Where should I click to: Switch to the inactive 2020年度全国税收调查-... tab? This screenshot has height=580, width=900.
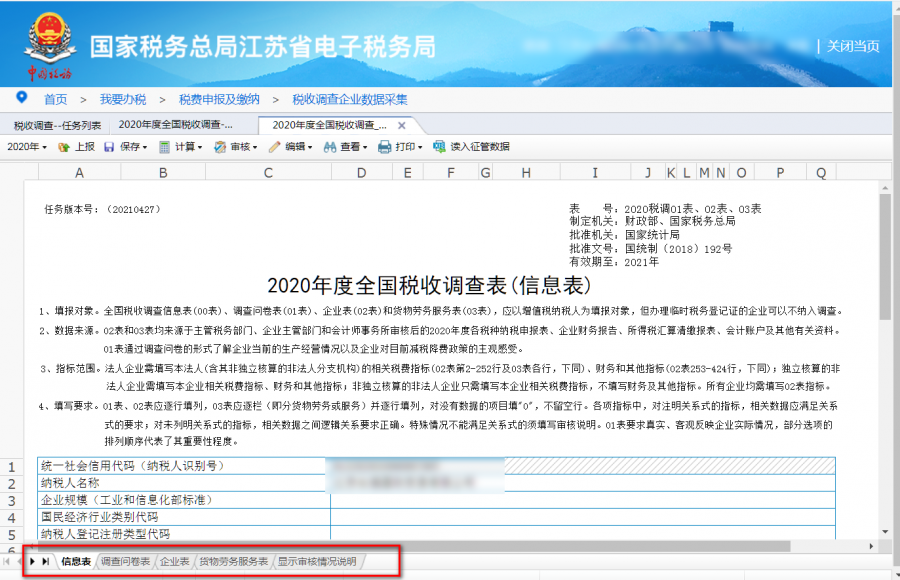point(176,125)
